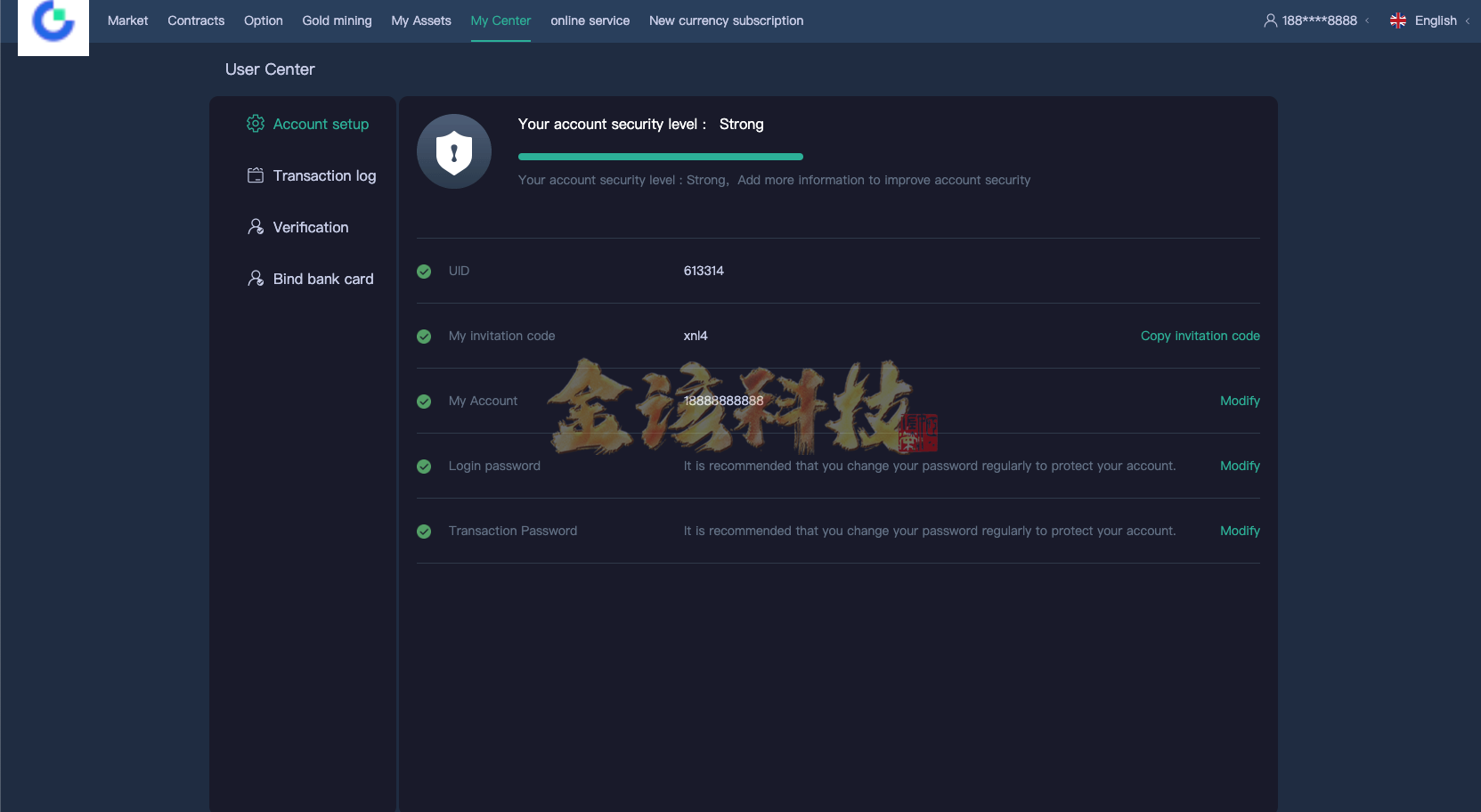Screen dimensions: 1481x812
Task: Click the checkmark beside Transaction Password
Action: [424, 532]
